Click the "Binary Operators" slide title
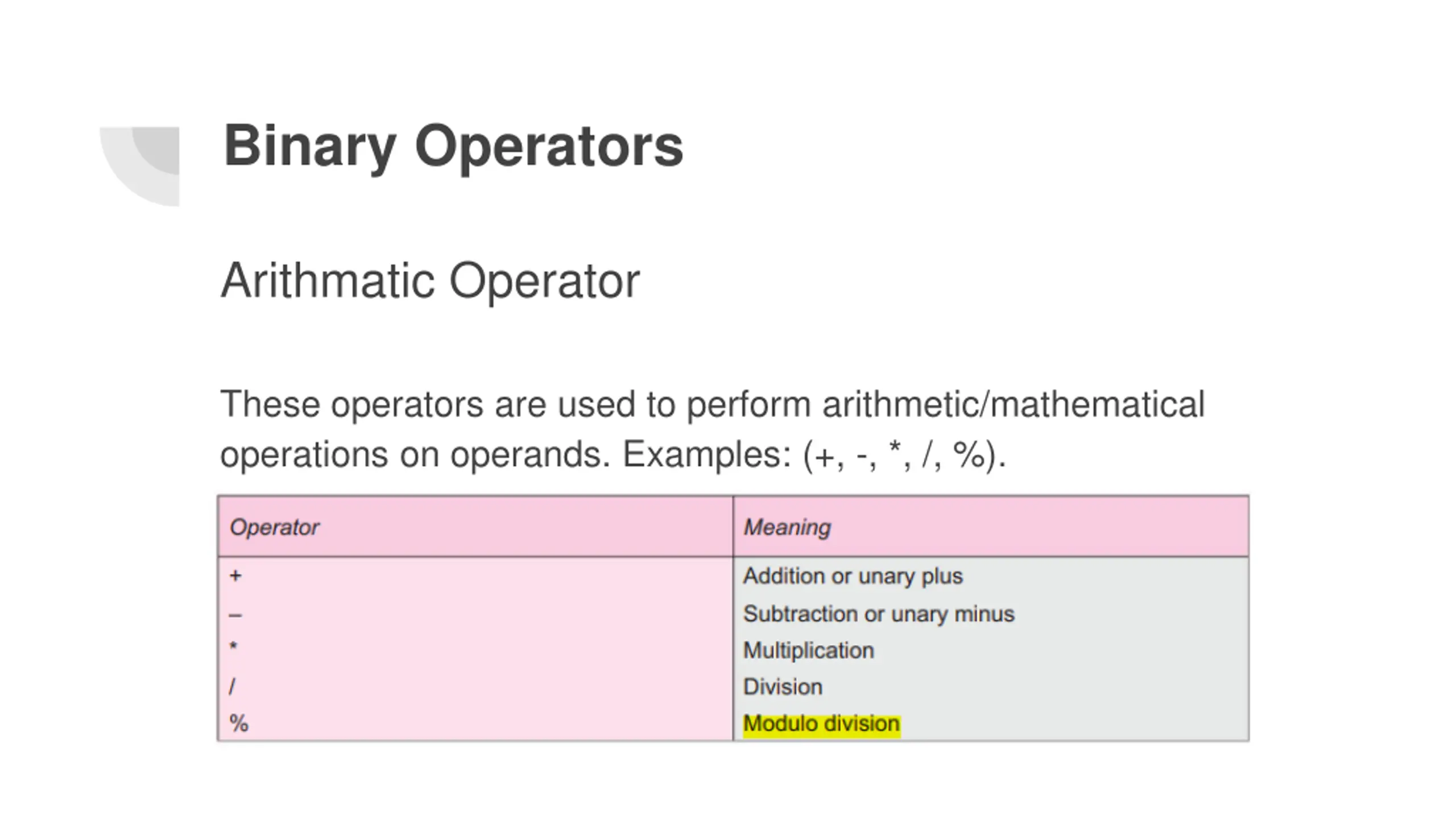 (x=453, y=146)
